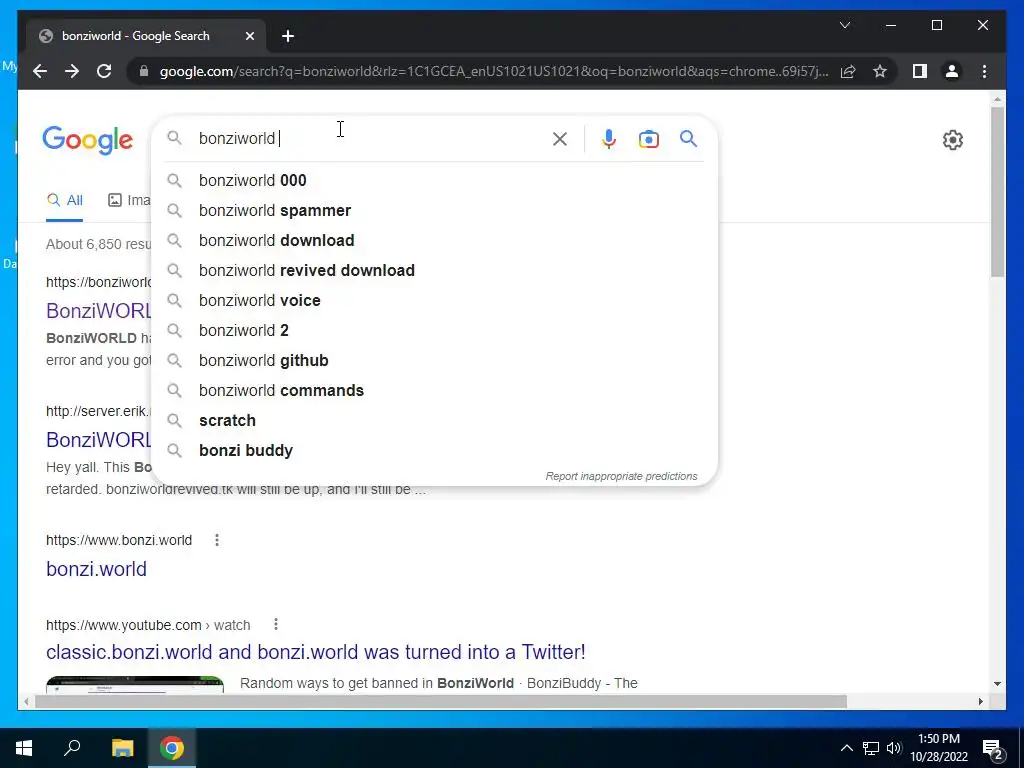This screenshot has height=768, width=1024.
Task: Open options for youtube.com result
Action: 276,625
